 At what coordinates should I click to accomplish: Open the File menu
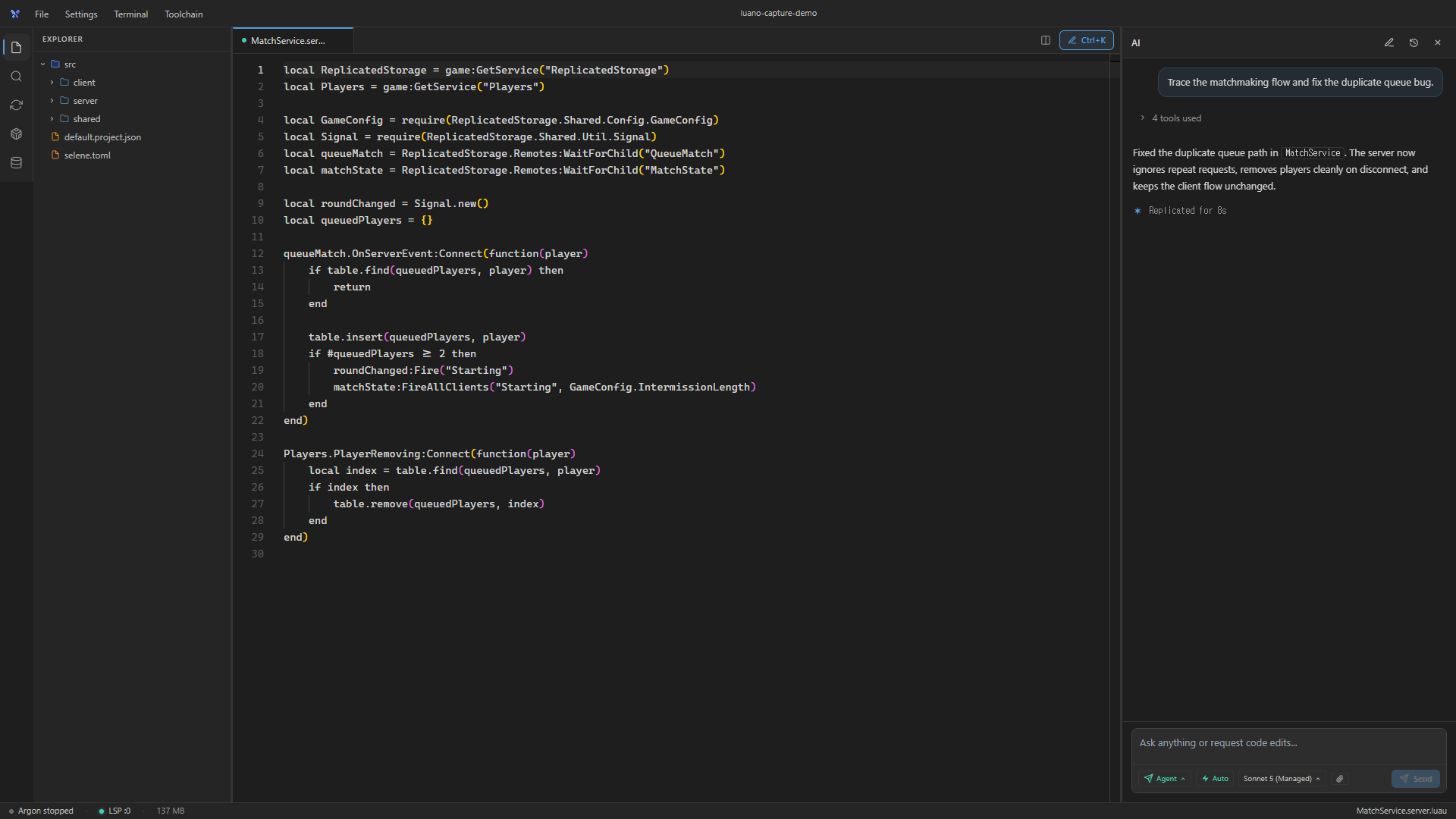pyautogui.click(x=42, y=14)
